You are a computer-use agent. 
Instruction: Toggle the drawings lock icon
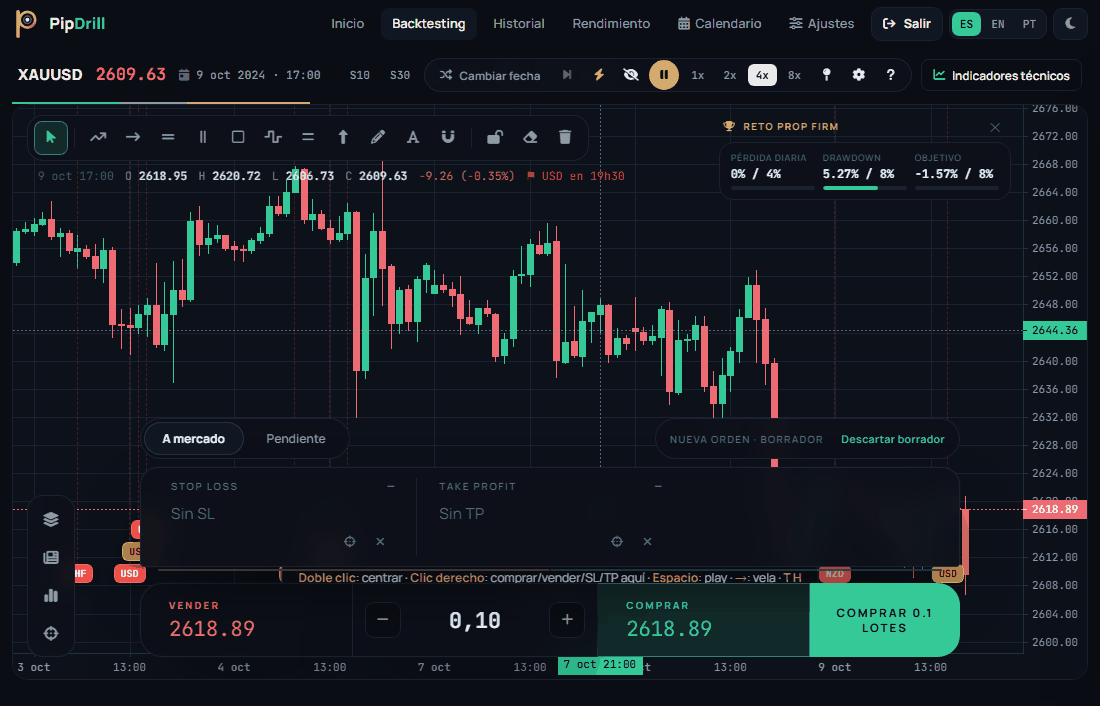(x=495, y=138)
